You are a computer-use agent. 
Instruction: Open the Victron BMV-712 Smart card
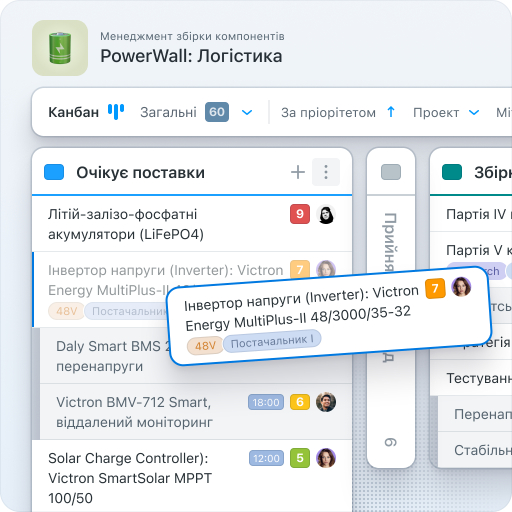[196, 412]
